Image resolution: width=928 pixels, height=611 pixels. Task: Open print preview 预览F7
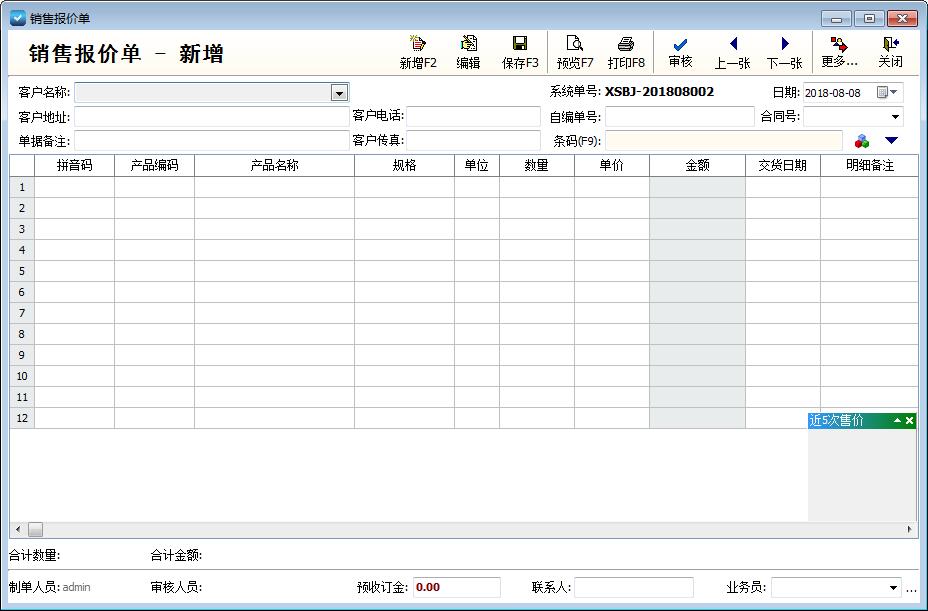[575, 52]
